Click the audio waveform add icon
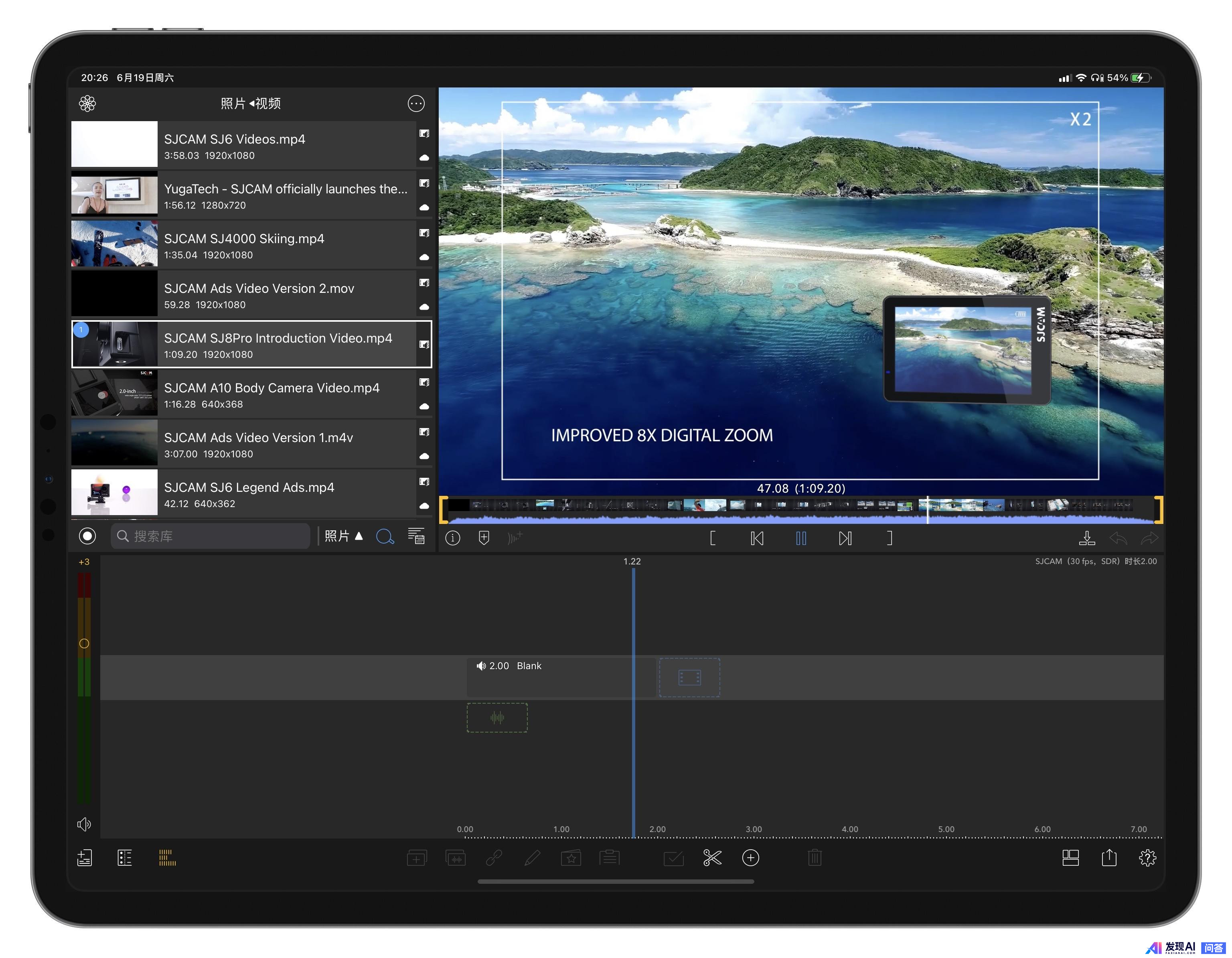 pyautogui.click(x=515, y=538)
